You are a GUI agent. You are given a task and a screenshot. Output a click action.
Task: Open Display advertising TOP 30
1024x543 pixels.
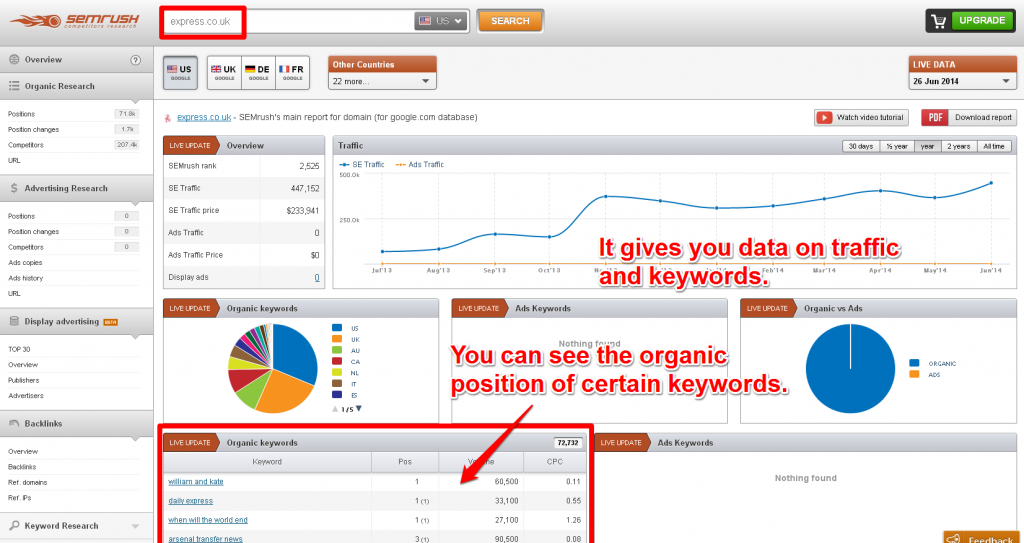(19, 349)
